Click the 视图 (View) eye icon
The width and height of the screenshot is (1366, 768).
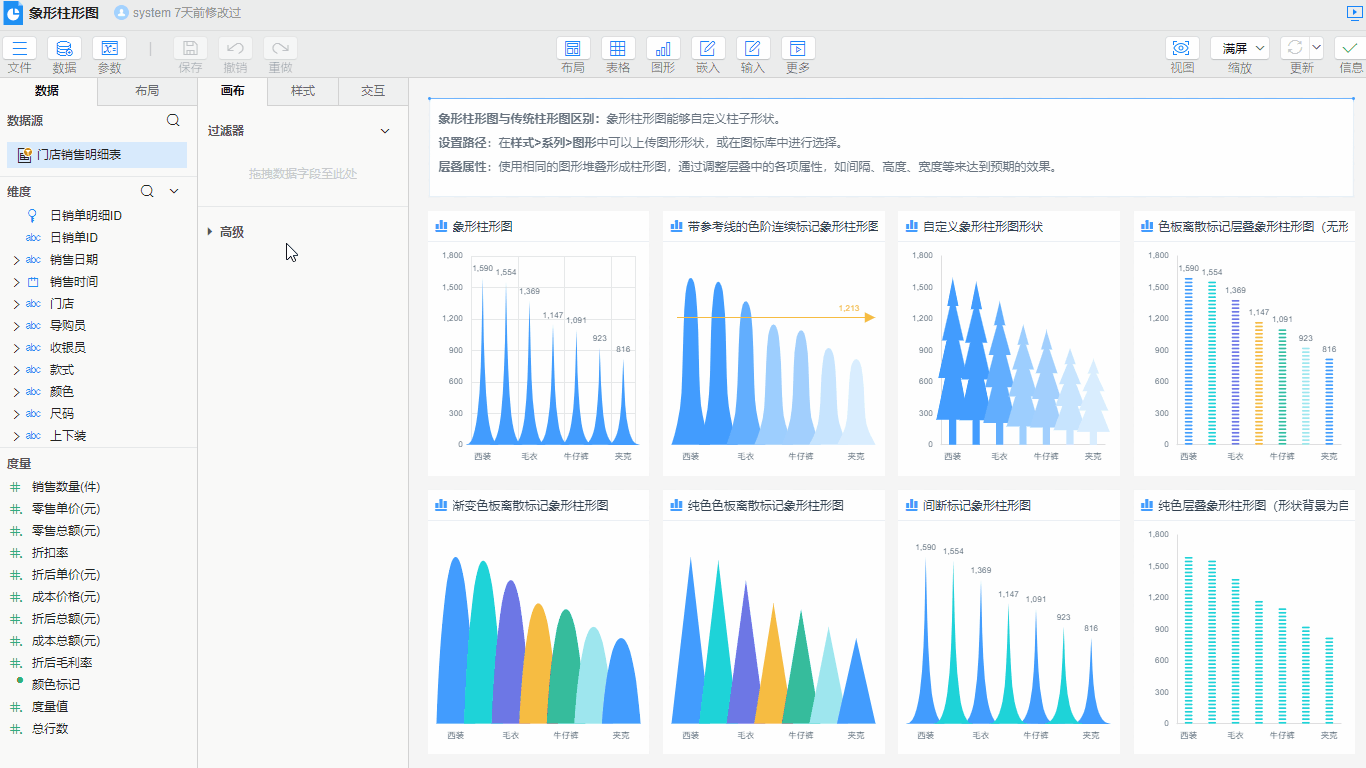coord(1182,49)
